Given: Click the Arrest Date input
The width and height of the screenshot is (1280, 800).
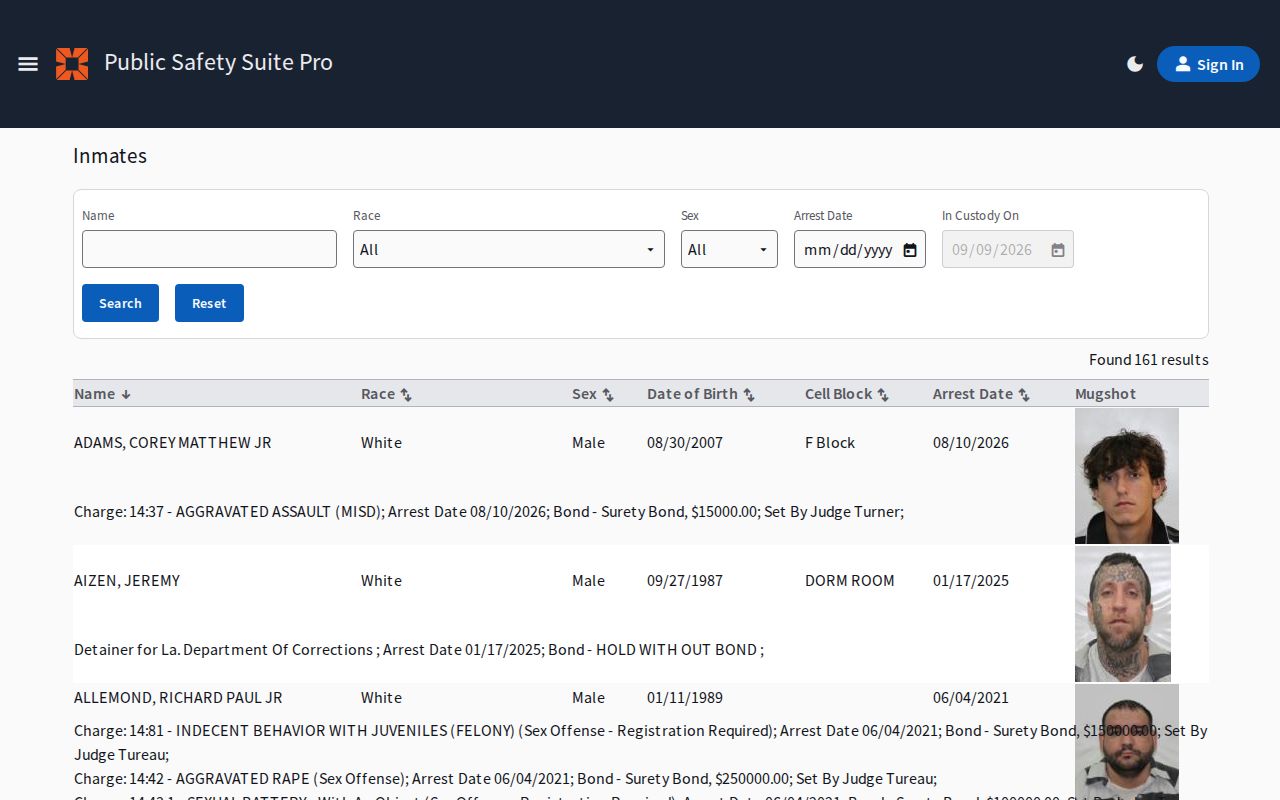Looking at the screenshot, I should tap(860, 249).
